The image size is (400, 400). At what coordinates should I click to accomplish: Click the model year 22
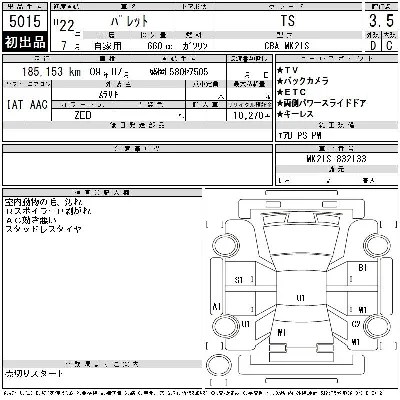point(67,26)
